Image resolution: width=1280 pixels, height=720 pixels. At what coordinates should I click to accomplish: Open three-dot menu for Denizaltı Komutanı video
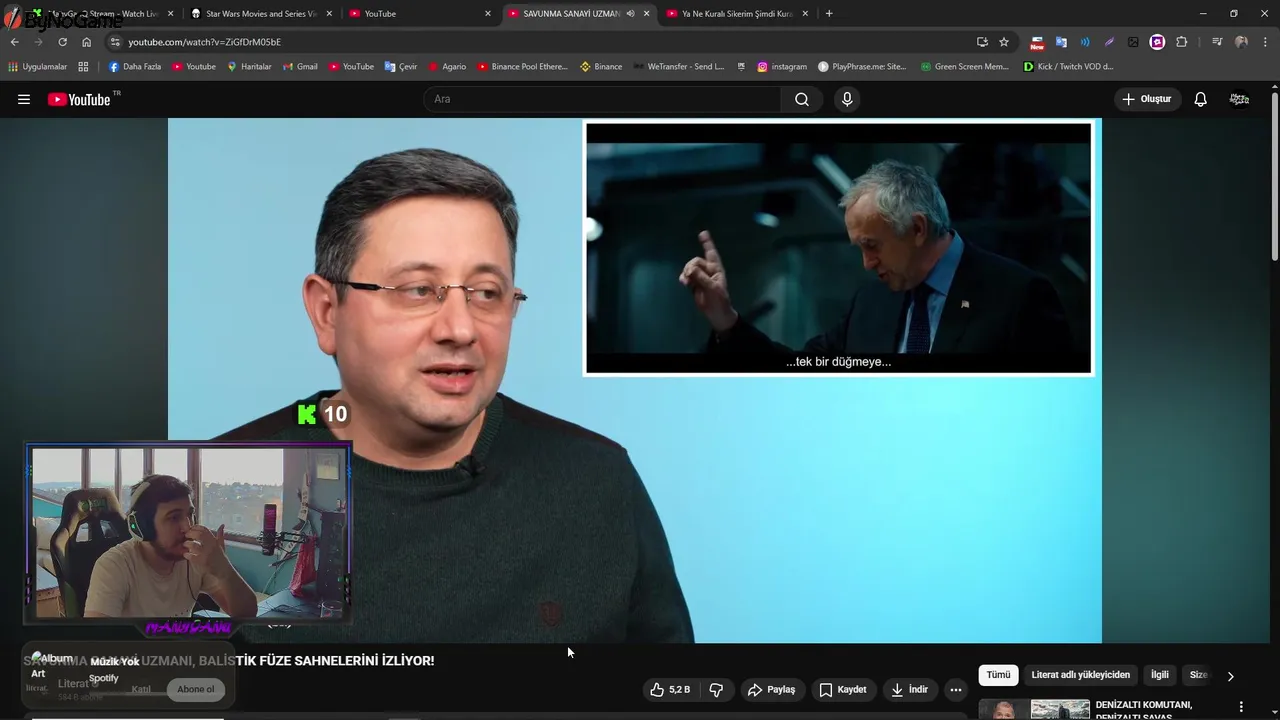1241,707
